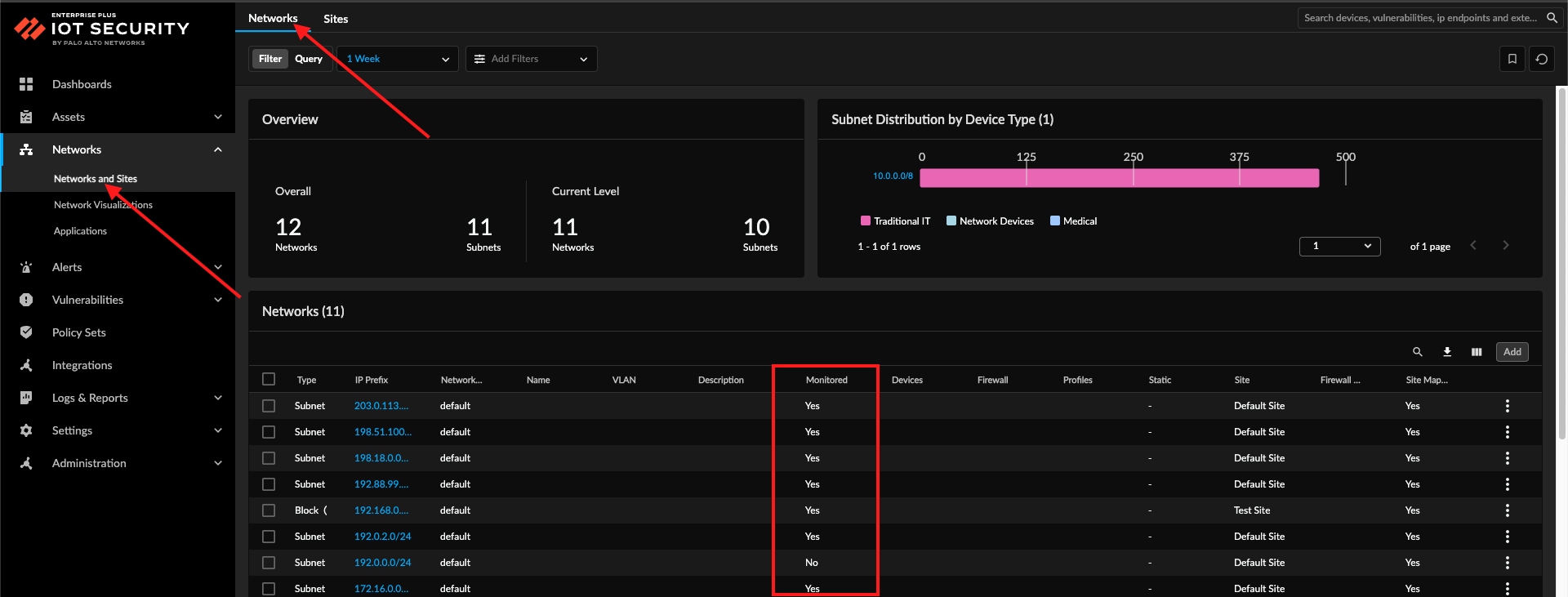
Task: Open Dashboards from the sidebar
Action: click(x=82, y=84)
